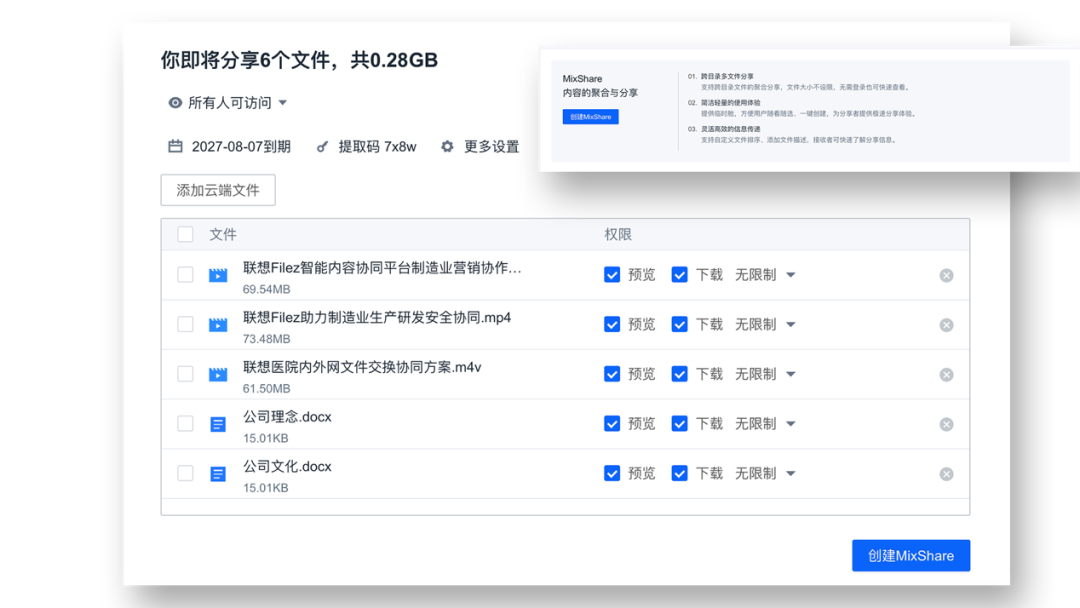1080x608 pixels.
Task: Click file name 公司文化.docx
Action: point(287,466)
